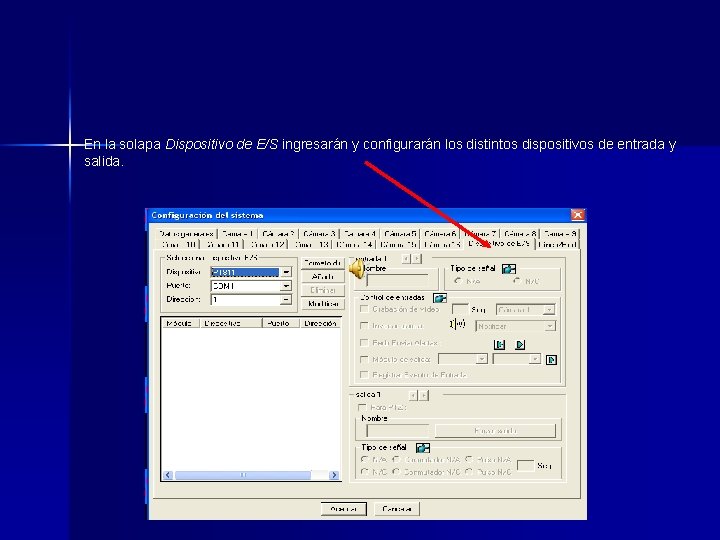Switch to Cámara 14 tab
Viewport: 720px width, 540px height.
click(x=354, y=244)
